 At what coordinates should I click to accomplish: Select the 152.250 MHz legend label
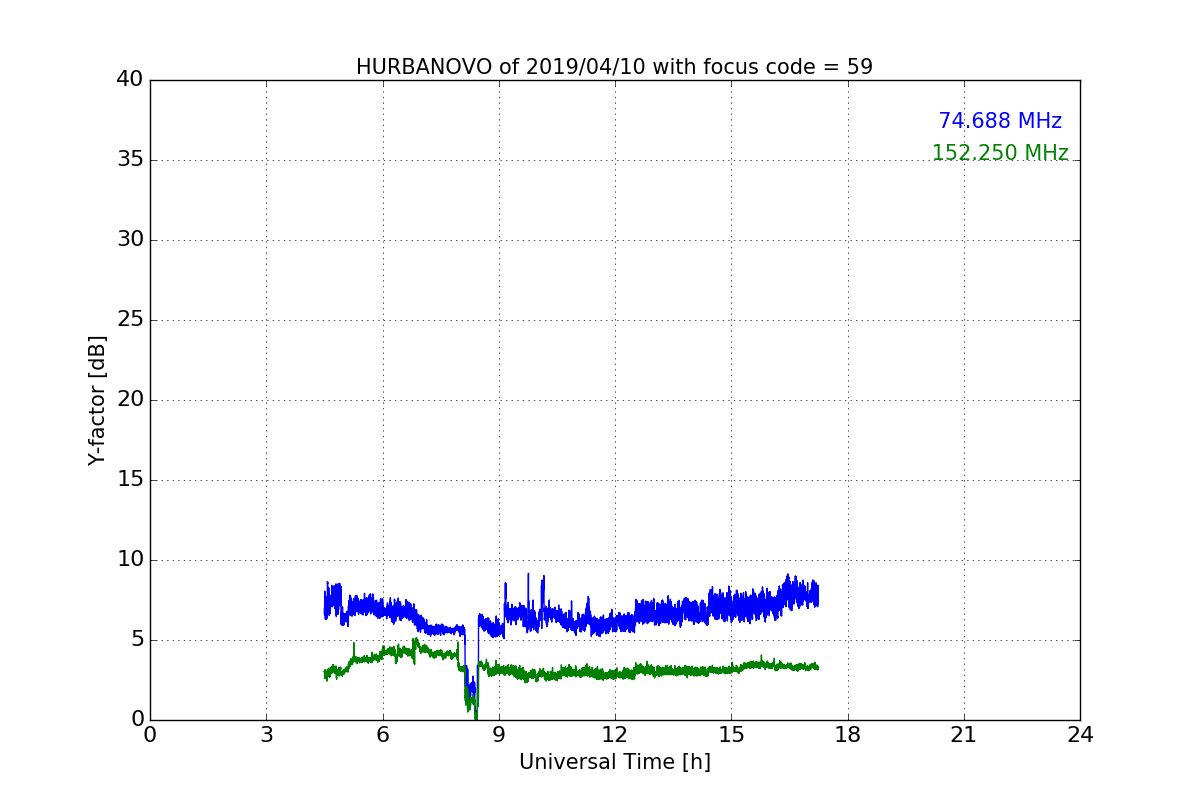point(1000,153)
